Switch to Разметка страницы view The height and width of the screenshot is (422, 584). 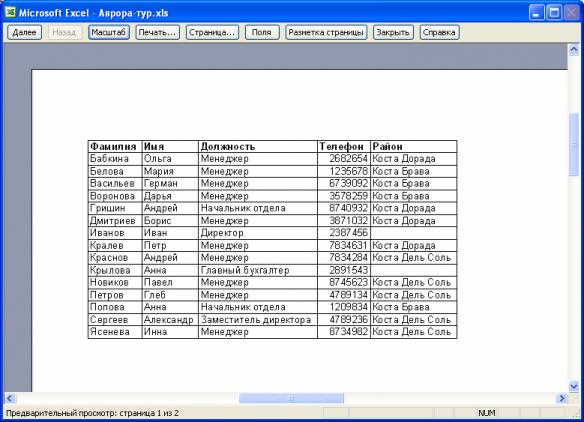click(326, 32)
